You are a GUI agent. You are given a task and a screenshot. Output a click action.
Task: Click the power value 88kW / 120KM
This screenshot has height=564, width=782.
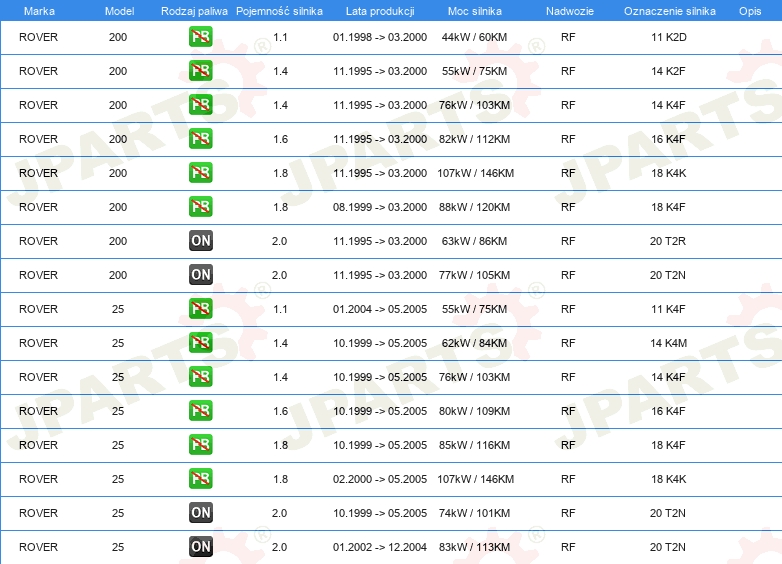point(474,207)
